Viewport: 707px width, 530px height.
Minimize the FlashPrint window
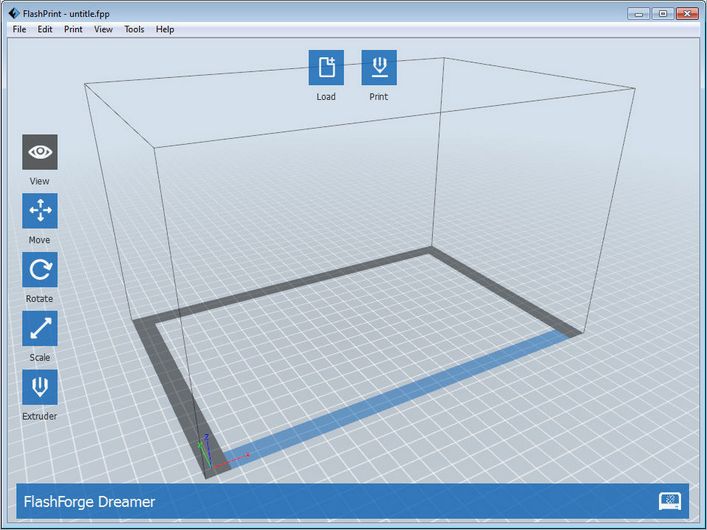point(640,13)
